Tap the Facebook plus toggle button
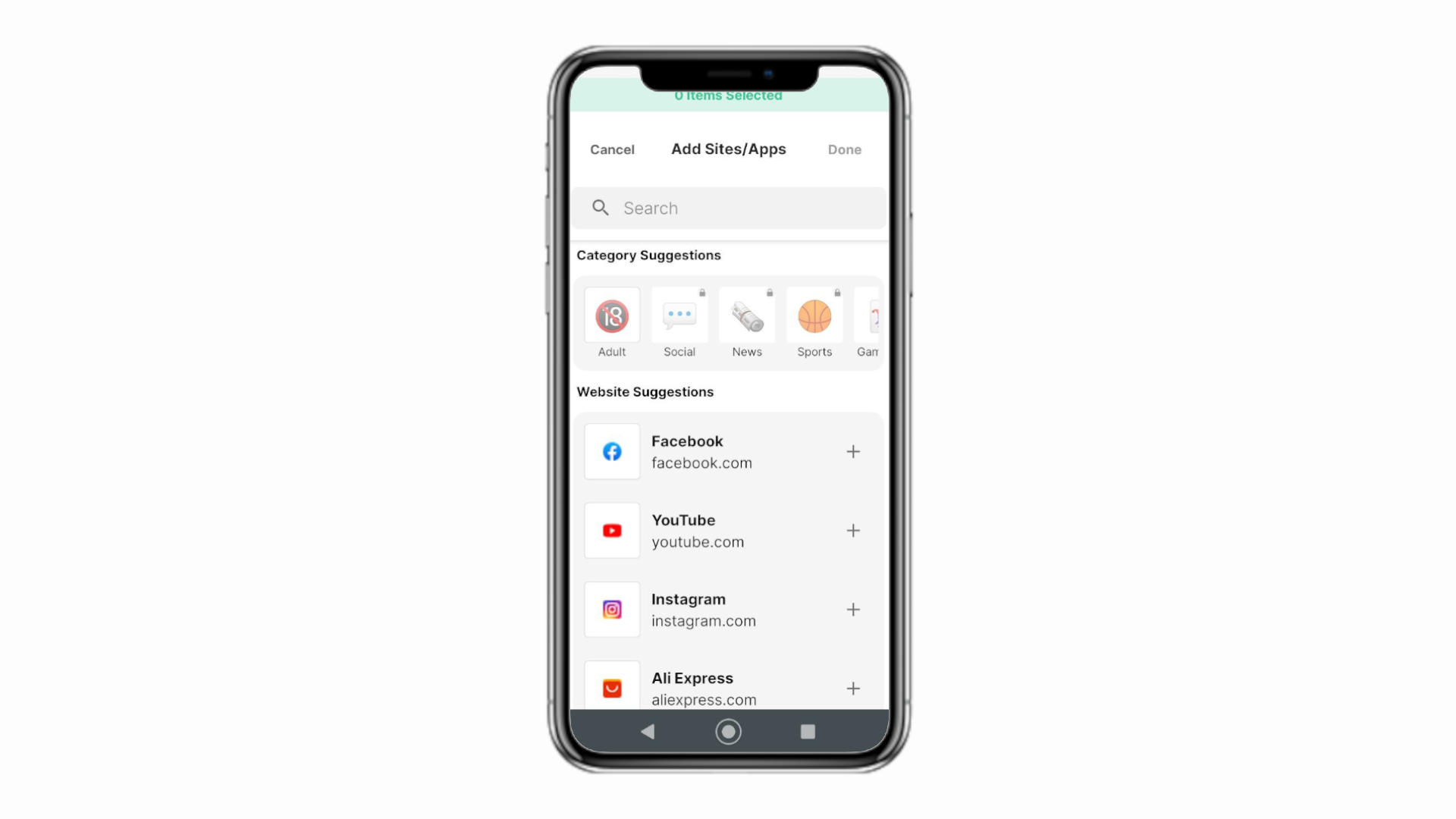The width and height of the screenshot is (1456, 819). pyautogui.click(x=853, y=451)
